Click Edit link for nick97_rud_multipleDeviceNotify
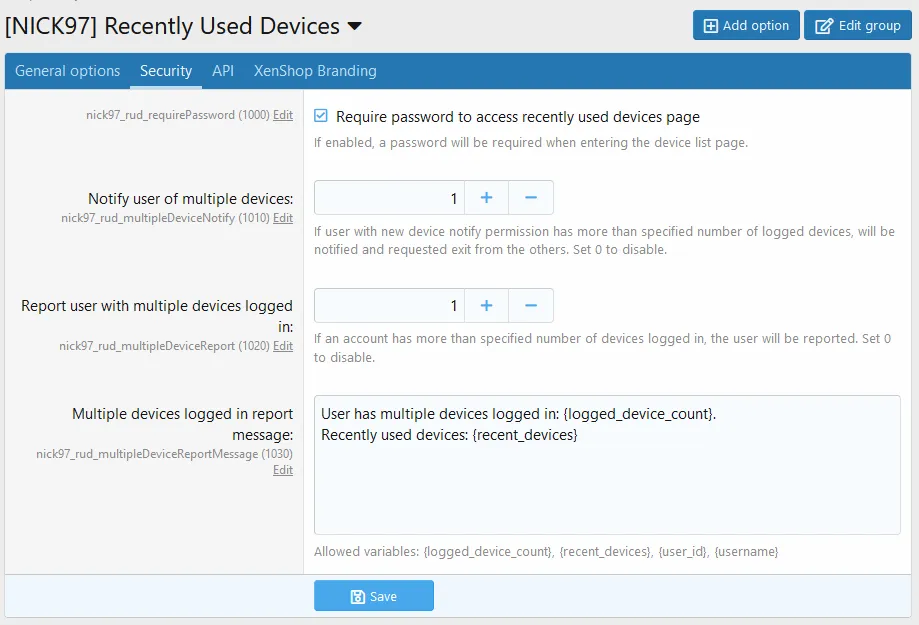Viewport: 919px width, 625px height. click(x=283, y=218)
